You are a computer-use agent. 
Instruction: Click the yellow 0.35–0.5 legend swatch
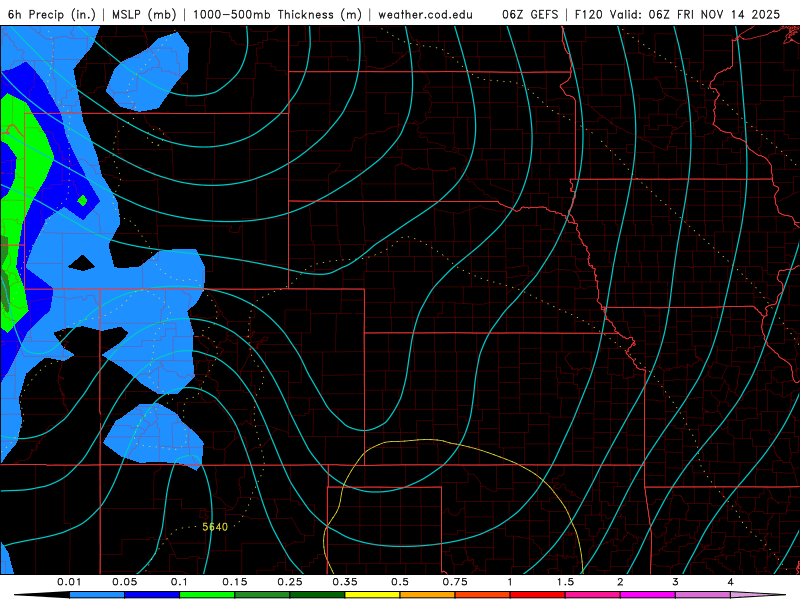[372, 595]
